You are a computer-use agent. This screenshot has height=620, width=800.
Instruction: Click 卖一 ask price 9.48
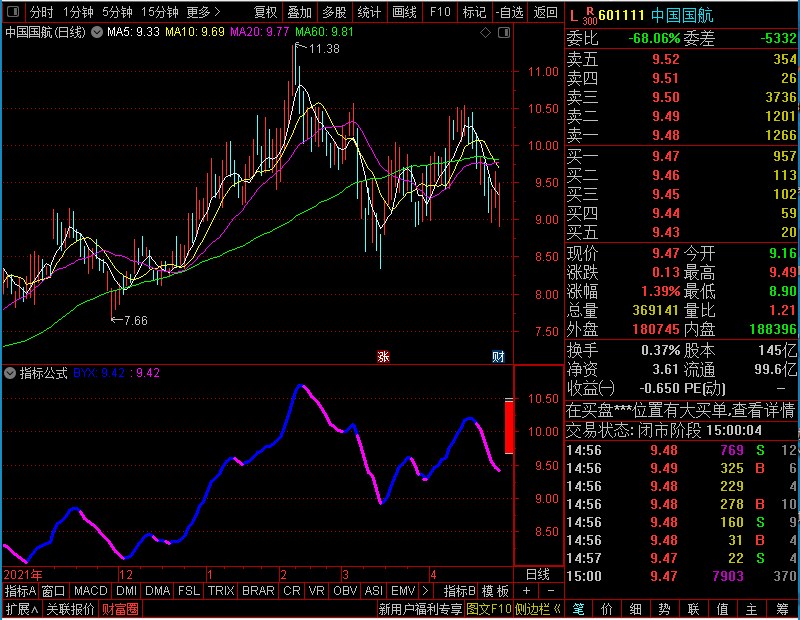(x=666, y=135)
